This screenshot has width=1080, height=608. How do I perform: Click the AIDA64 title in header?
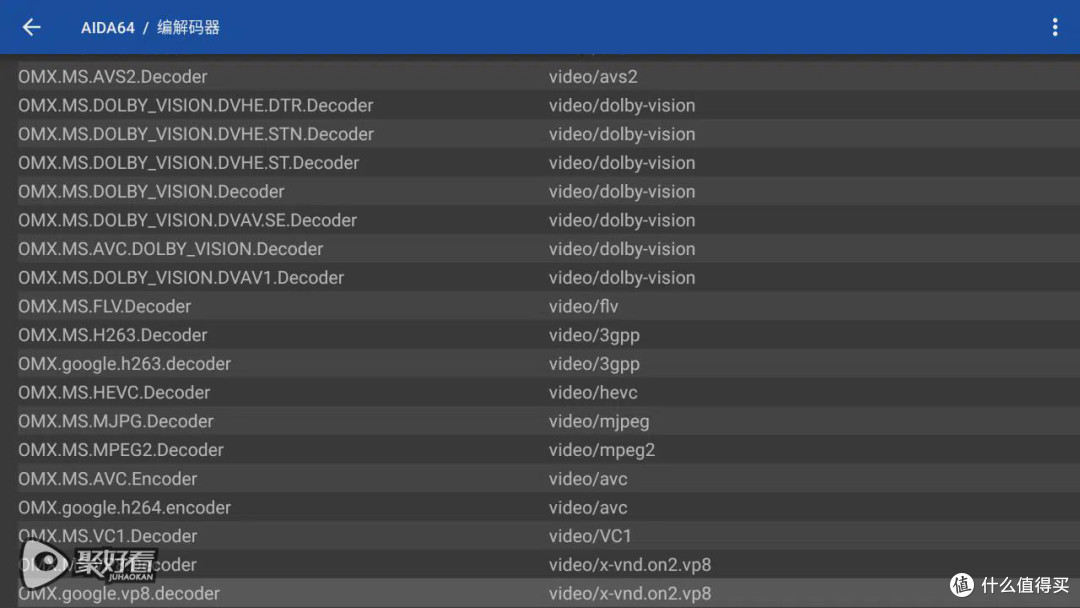tap(108, 28)
